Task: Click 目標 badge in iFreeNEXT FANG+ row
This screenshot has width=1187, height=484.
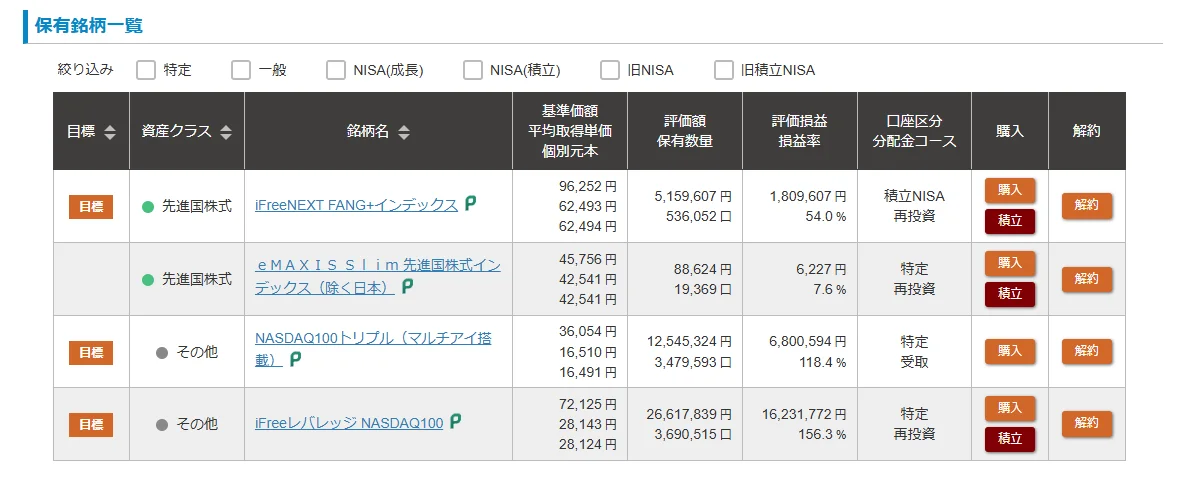Action: pos(91,207)
